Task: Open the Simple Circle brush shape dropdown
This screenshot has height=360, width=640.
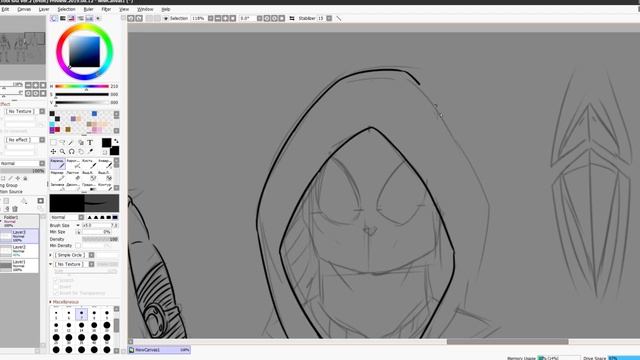Action: tap(91, 255)
